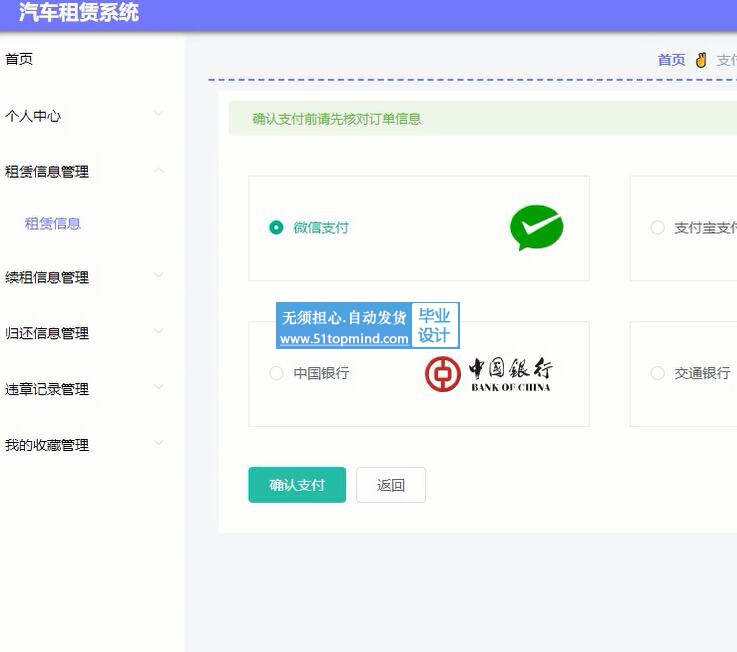The width and height of the screenshot is (737, 652).
Task: Select the 微信支付 radio button
Action: [x=276, y=228]
